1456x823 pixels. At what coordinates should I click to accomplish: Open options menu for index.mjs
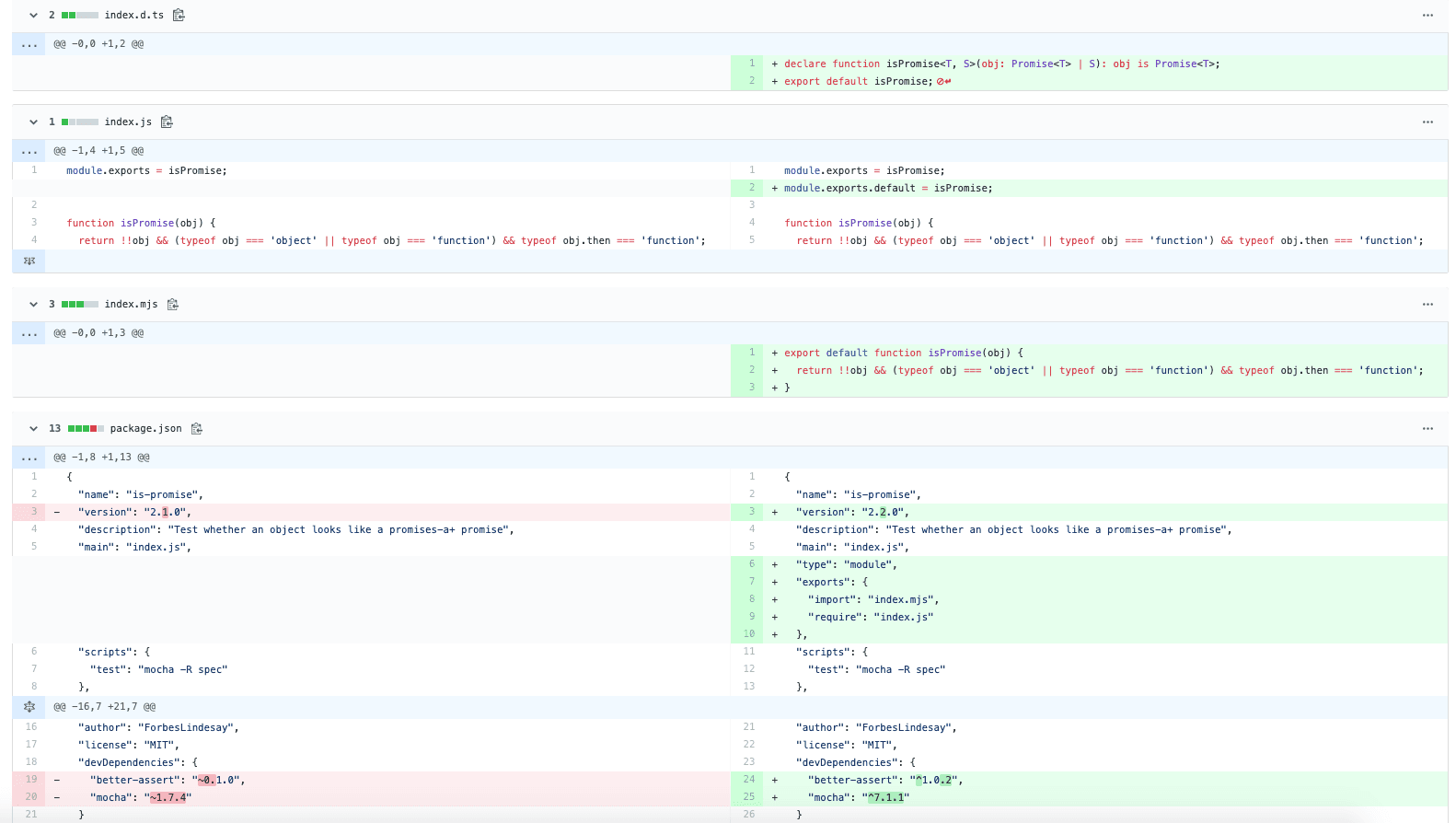click(x=1427, y=304)
